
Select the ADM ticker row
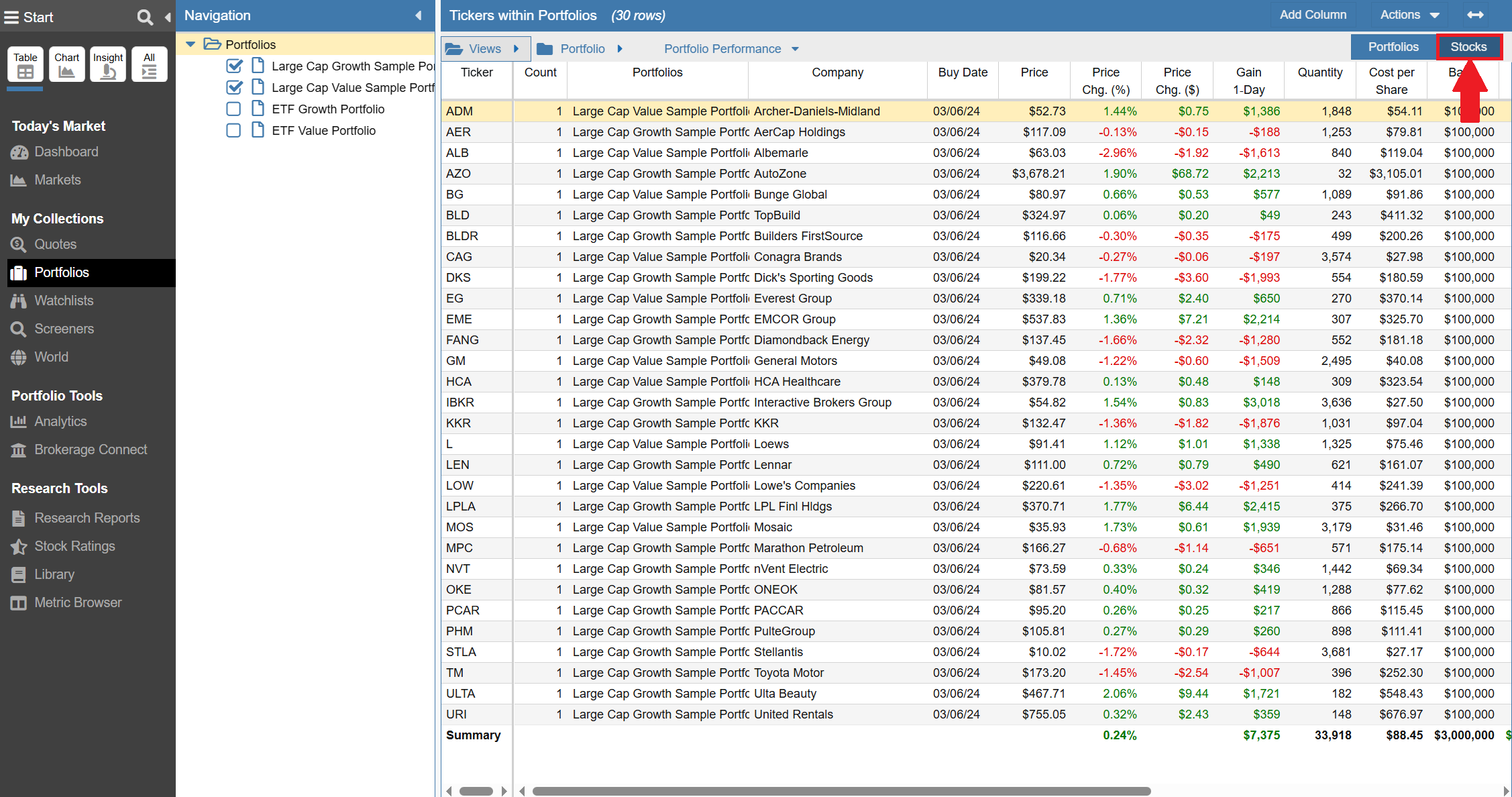coord(976,111)
